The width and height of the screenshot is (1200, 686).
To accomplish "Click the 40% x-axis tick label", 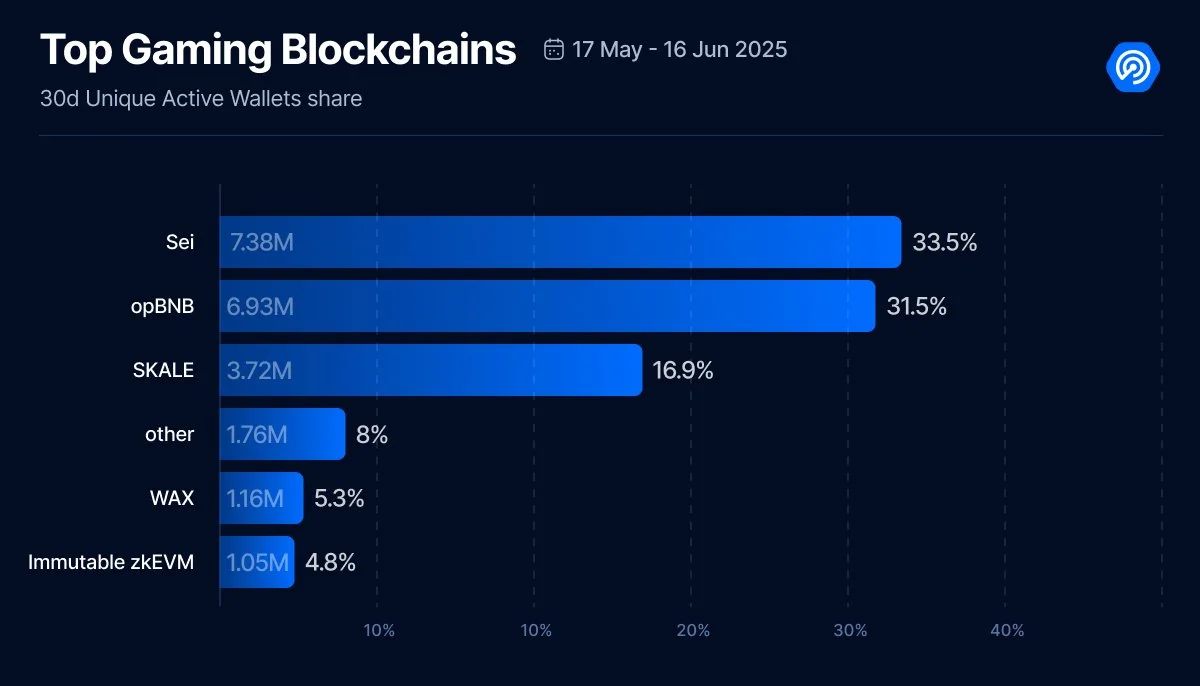I will (x=1008, y=631).
